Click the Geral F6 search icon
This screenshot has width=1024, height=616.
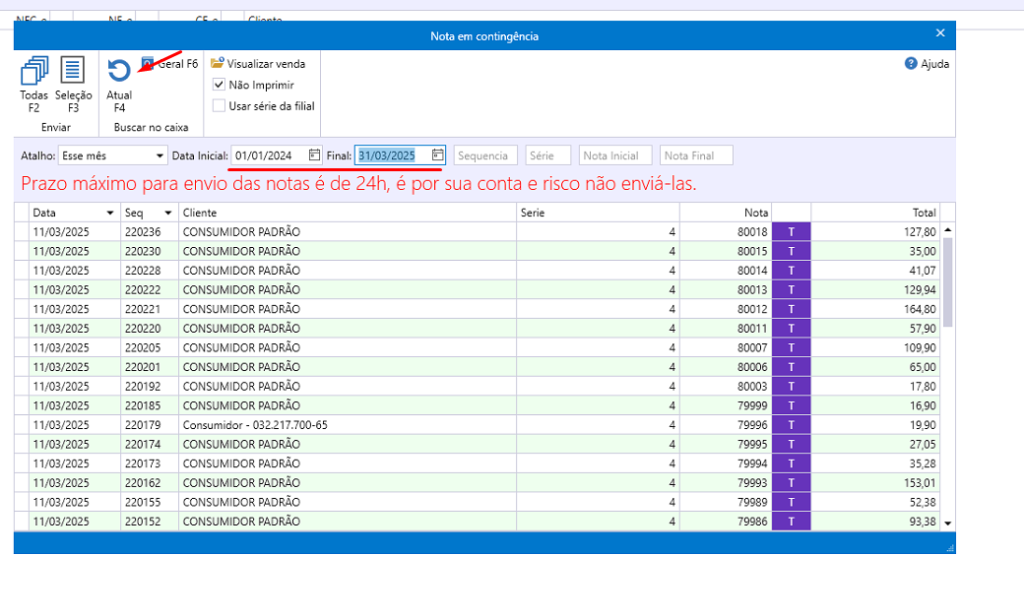[x=148, y=63]
